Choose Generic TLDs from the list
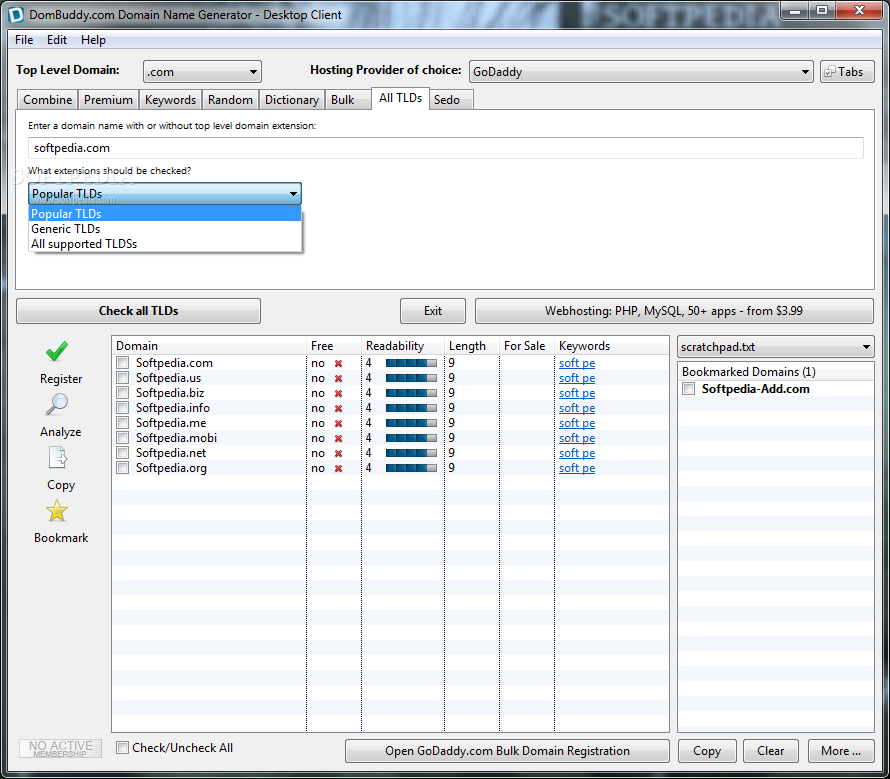Viewport: 890px width, 779px height. click(165, 229)
